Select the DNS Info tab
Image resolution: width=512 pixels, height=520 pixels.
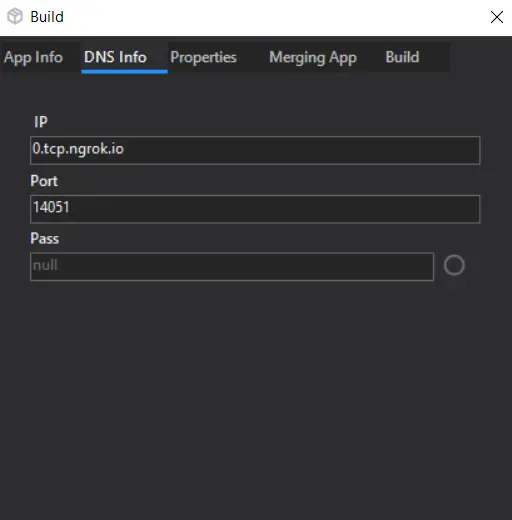tap(115, 57)
